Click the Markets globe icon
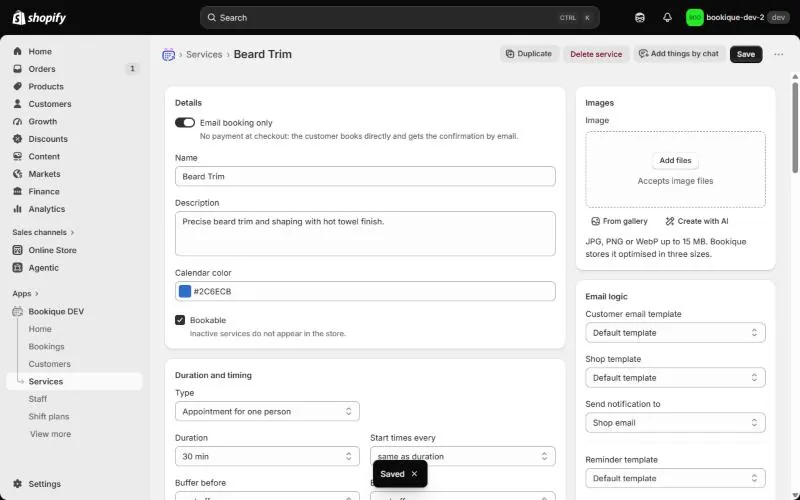The height and width of the screenshot is (500, 800). coord(18,174)
